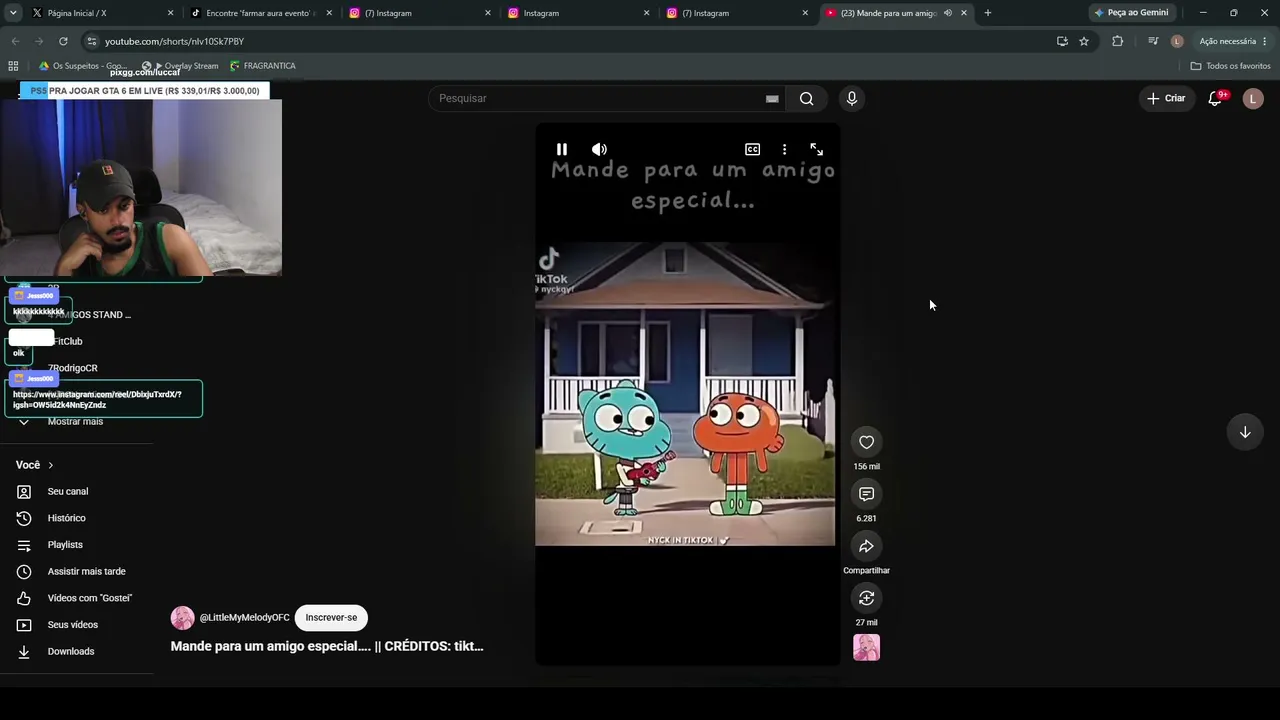Open the Short's three-dot options menu
The height and width of the screenshot is (720, 1280).
(784, 149)
